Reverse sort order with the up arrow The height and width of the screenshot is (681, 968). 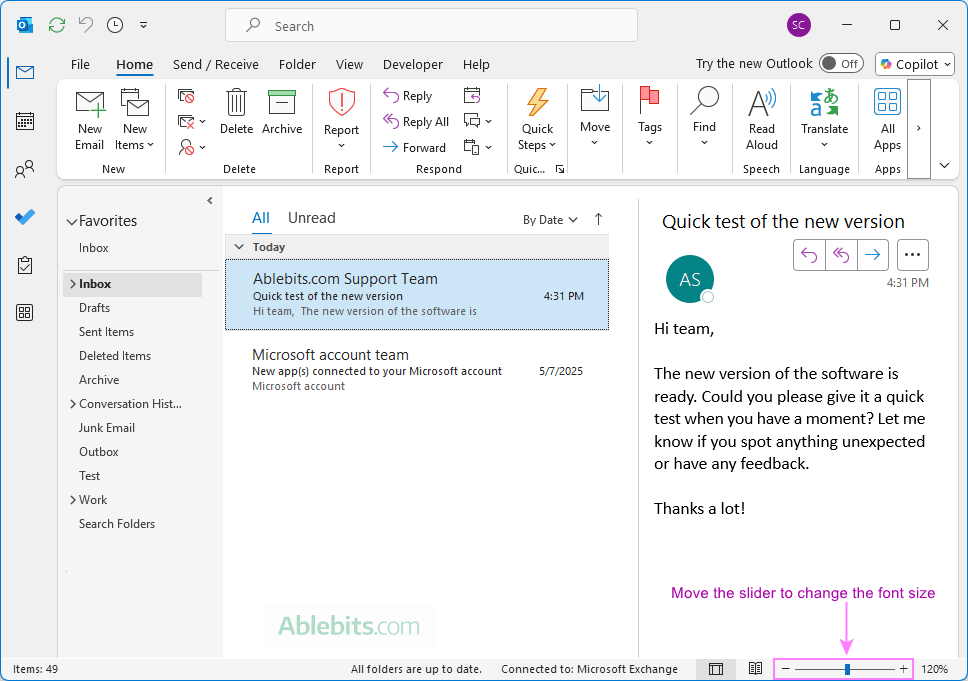[598, 219]
